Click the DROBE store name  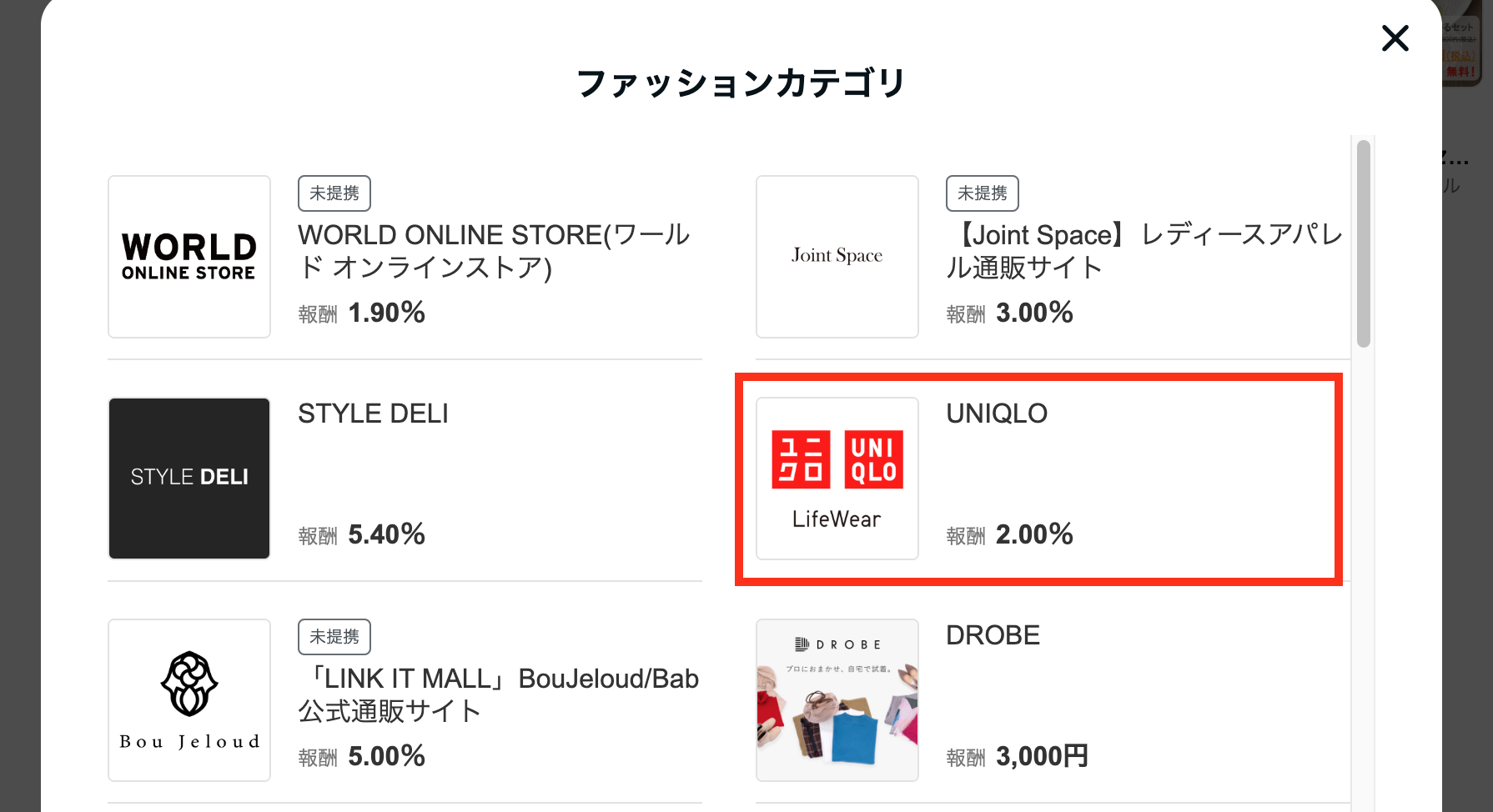[x=993, y=635]
